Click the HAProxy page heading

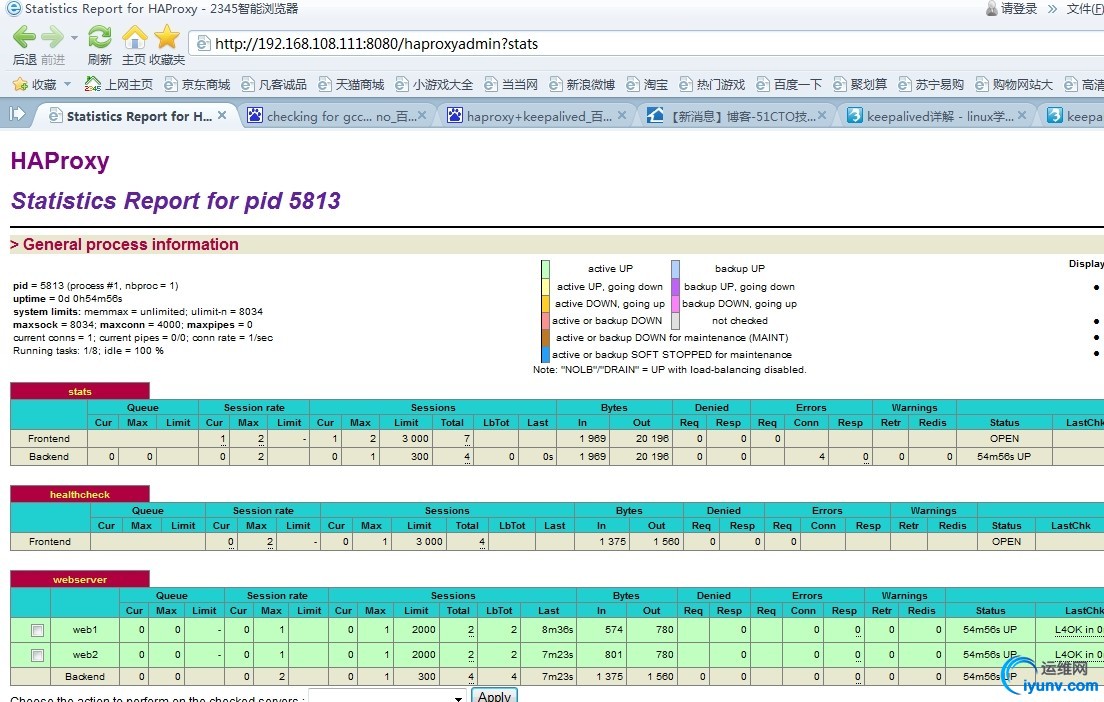[x=60, y=161]
